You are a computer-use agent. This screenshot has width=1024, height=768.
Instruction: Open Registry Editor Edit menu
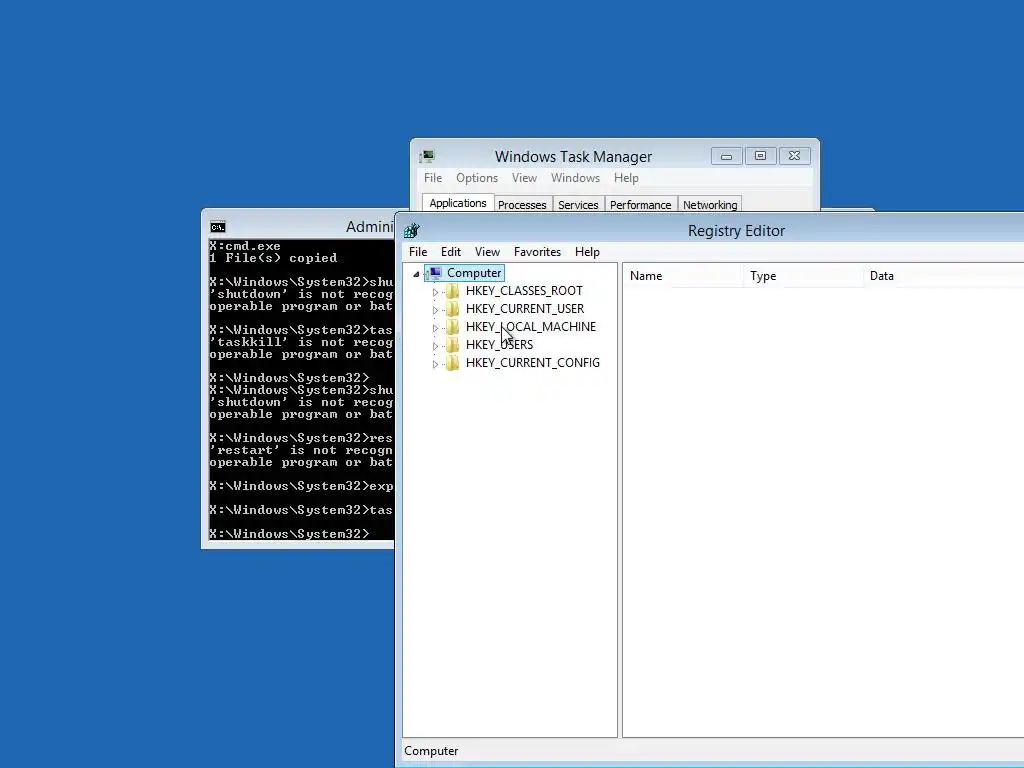pyautogui.click(x=451, y=252)
